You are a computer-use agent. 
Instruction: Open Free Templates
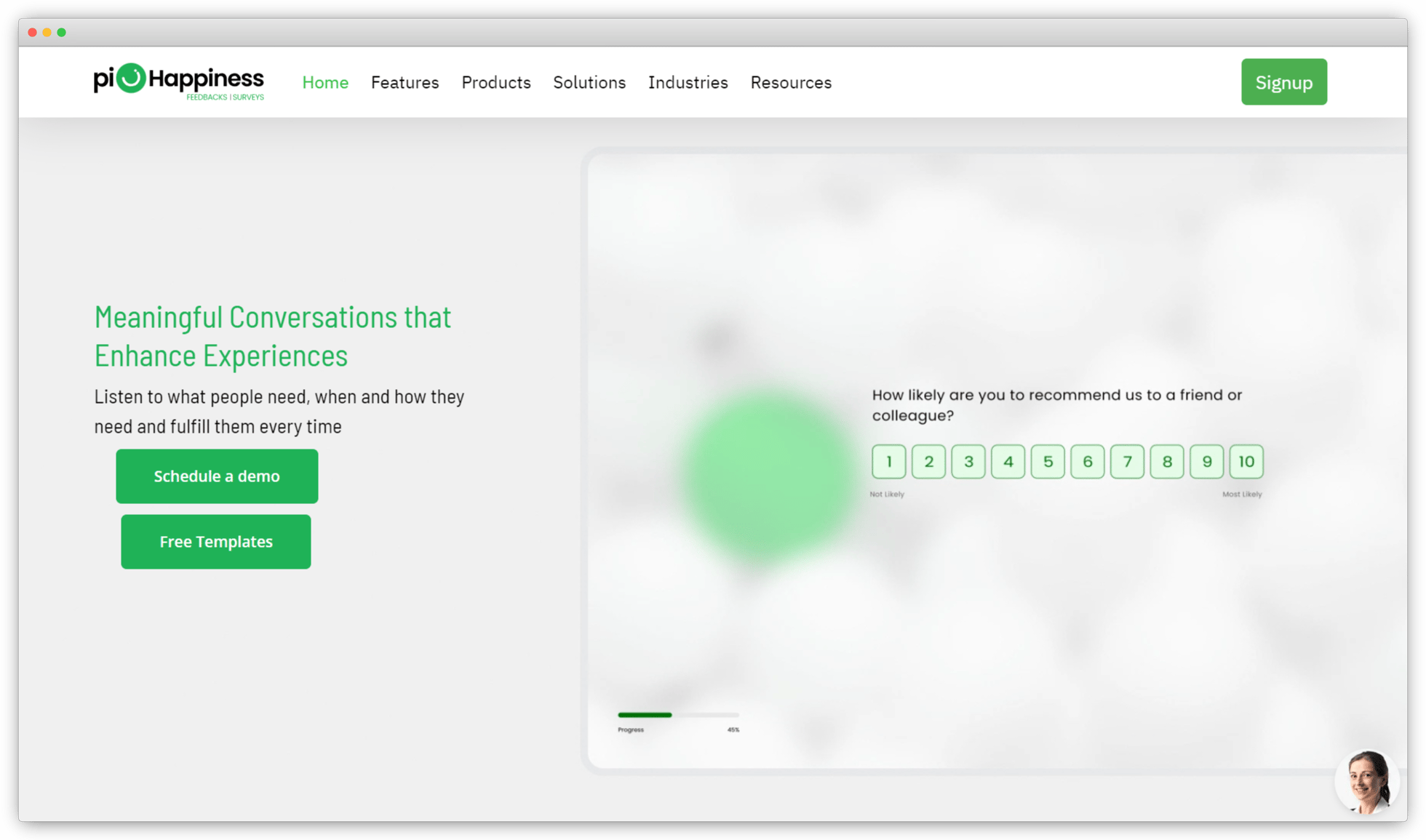tap(216, 542)
